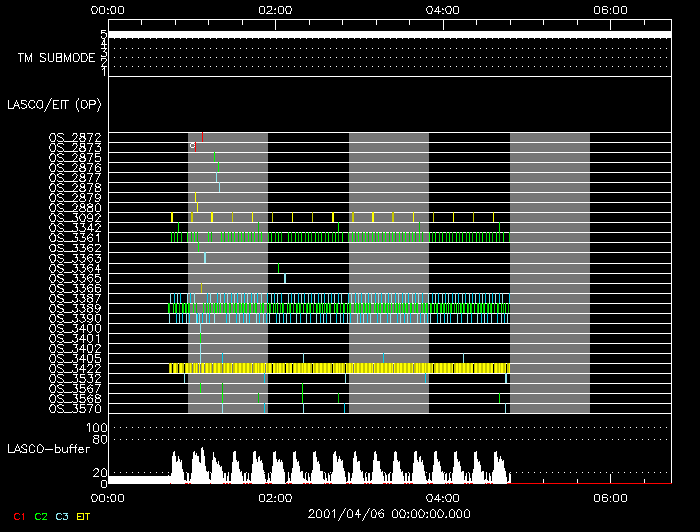Click the red marker in OS_2872 row
This screenshot has height=532, width=700.
202,137
